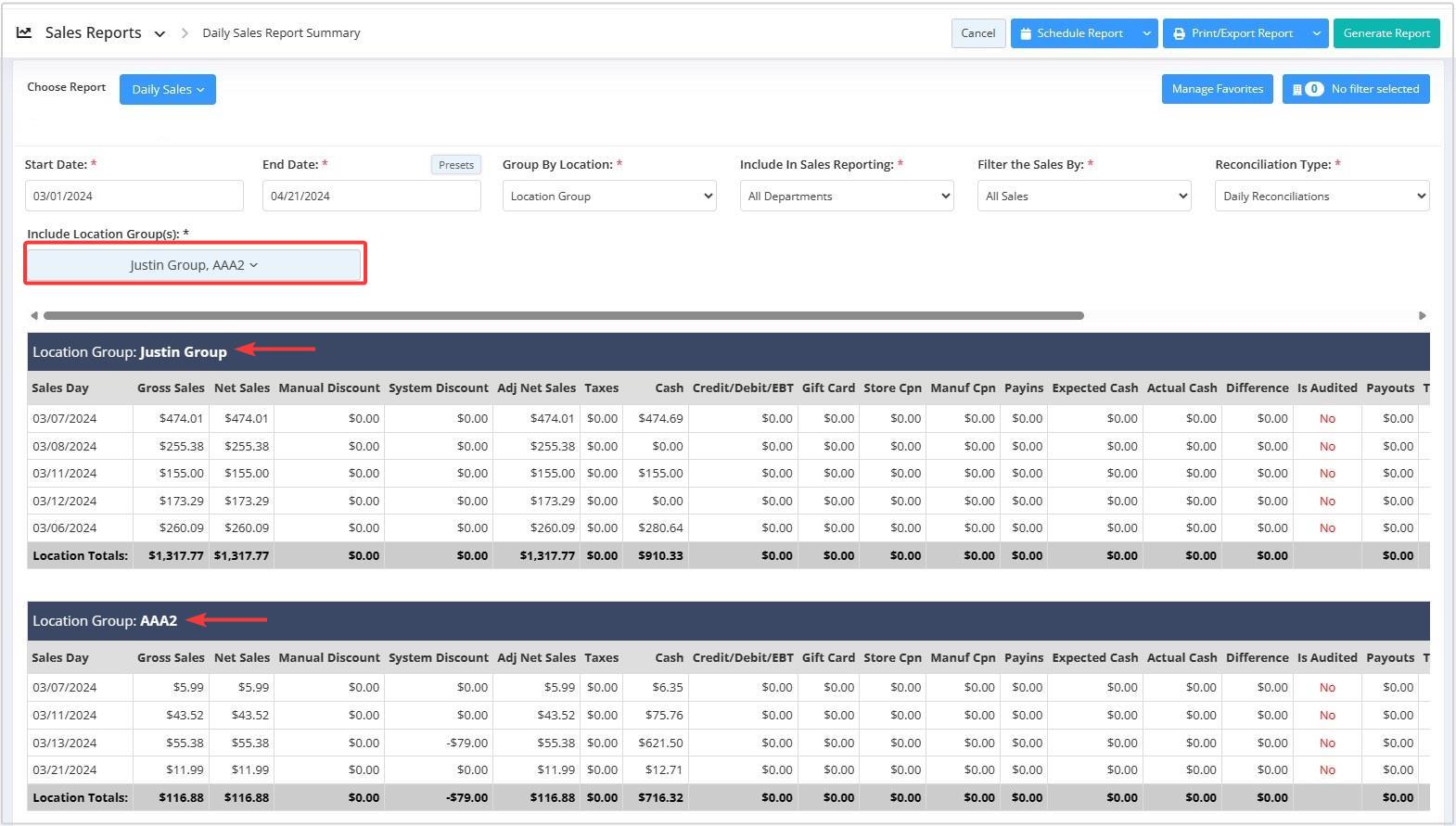Select the 03/08/2024 sales day row
This screenshot has height=826, width=1456.
click(x=728, y=446)
